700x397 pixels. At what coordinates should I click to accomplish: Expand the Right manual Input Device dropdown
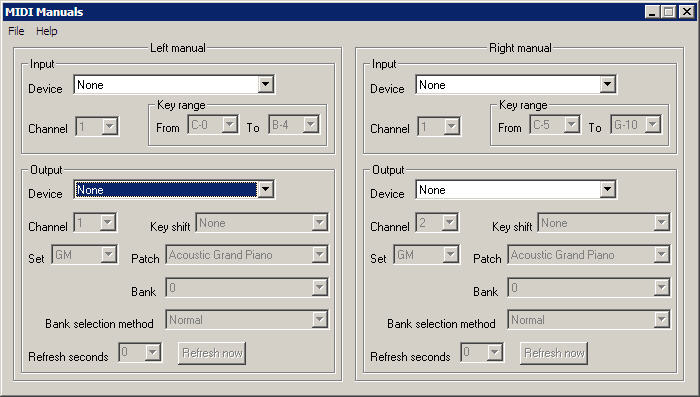pyautogui.click(x=516, y=84)
